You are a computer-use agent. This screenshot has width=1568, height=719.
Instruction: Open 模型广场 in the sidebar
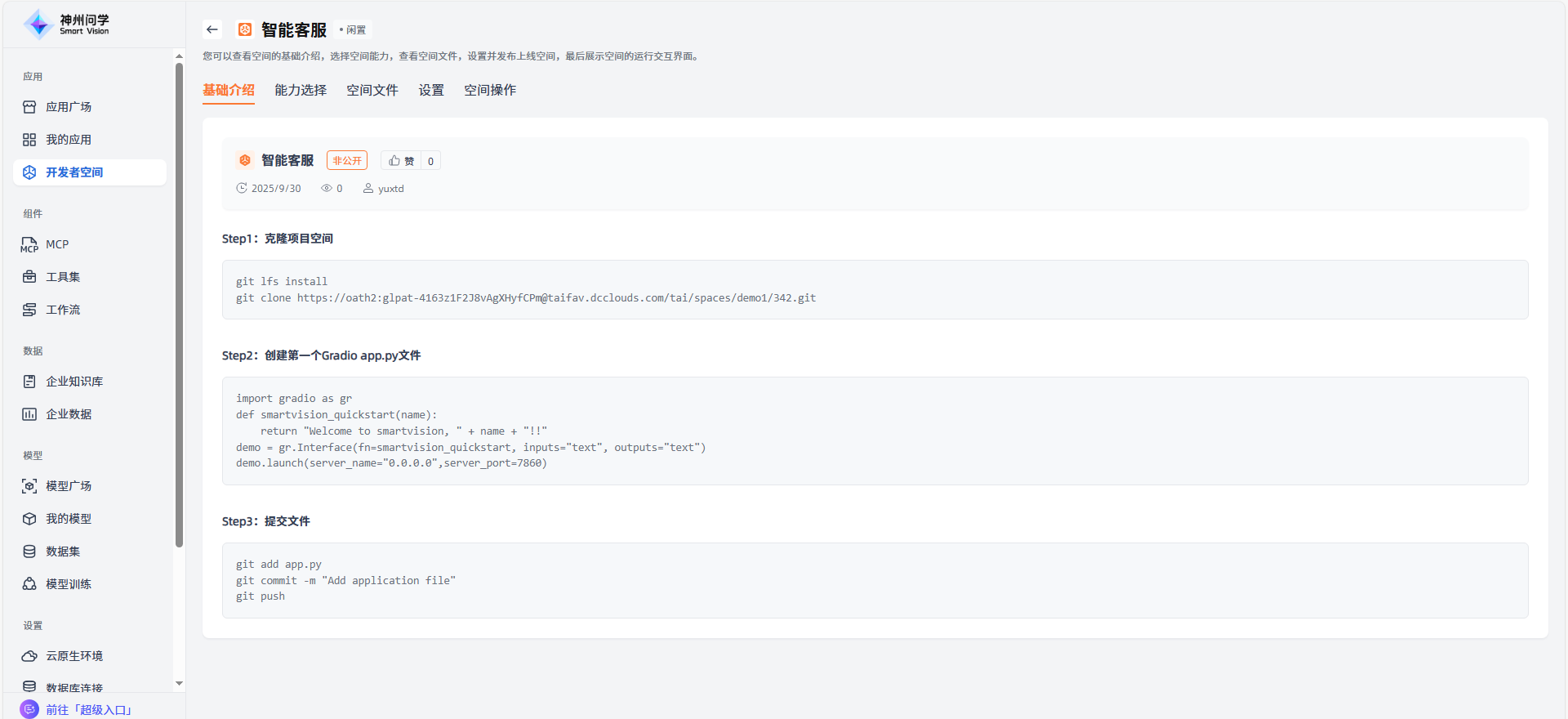pos(69,486)
